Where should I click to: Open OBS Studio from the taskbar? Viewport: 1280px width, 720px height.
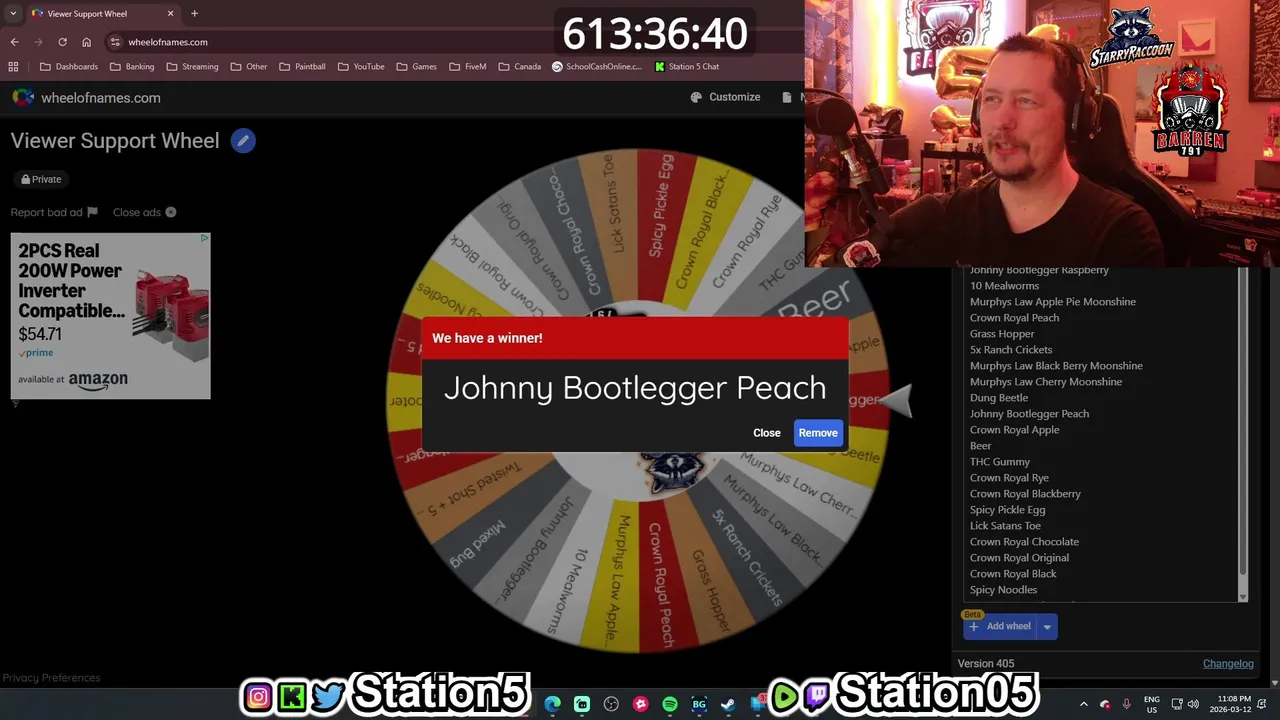(611, 704)
